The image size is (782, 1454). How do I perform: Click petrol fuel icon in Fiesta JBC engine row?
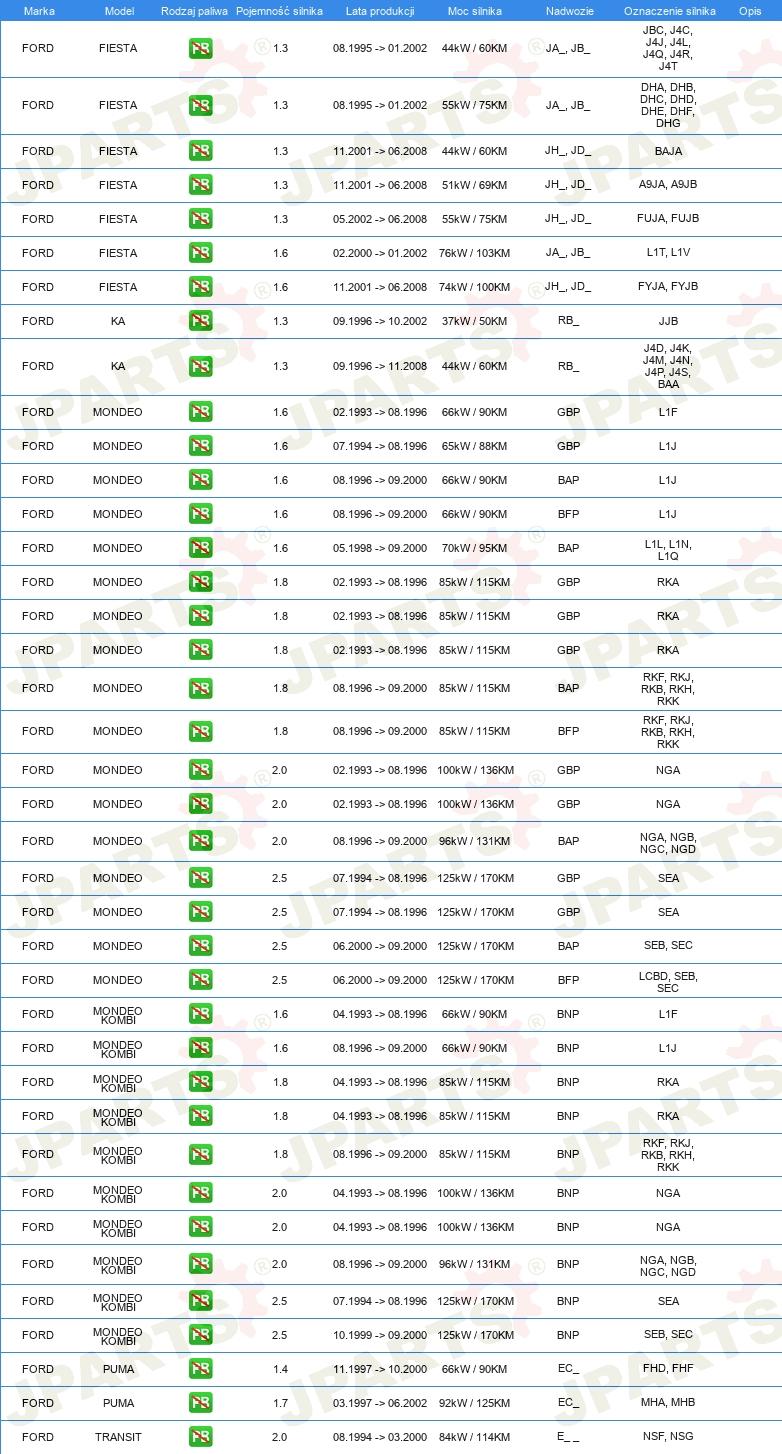point(200,48)
